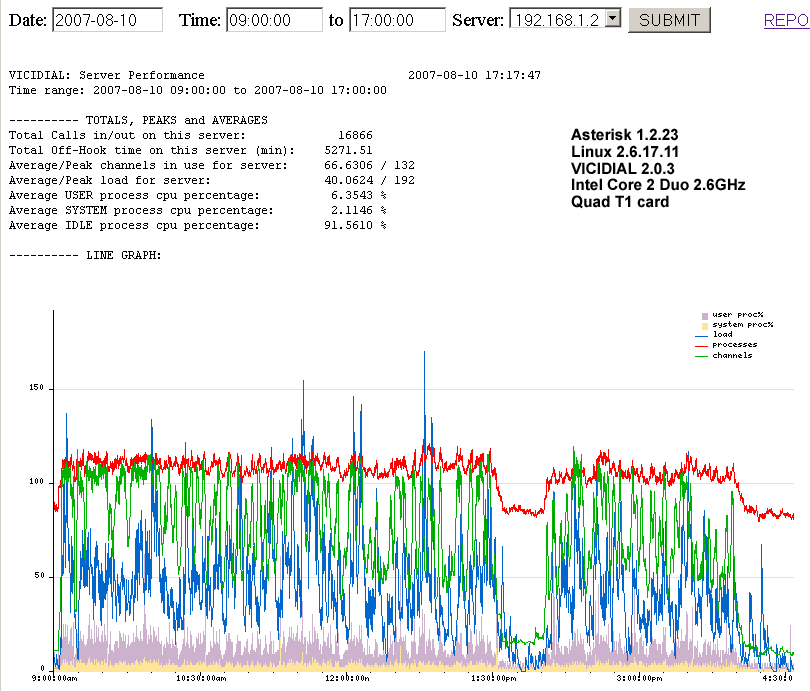The height and width of the screenshot is (691, 810).
Task: Click the 50 y-axis label
Action: (39, 576)
